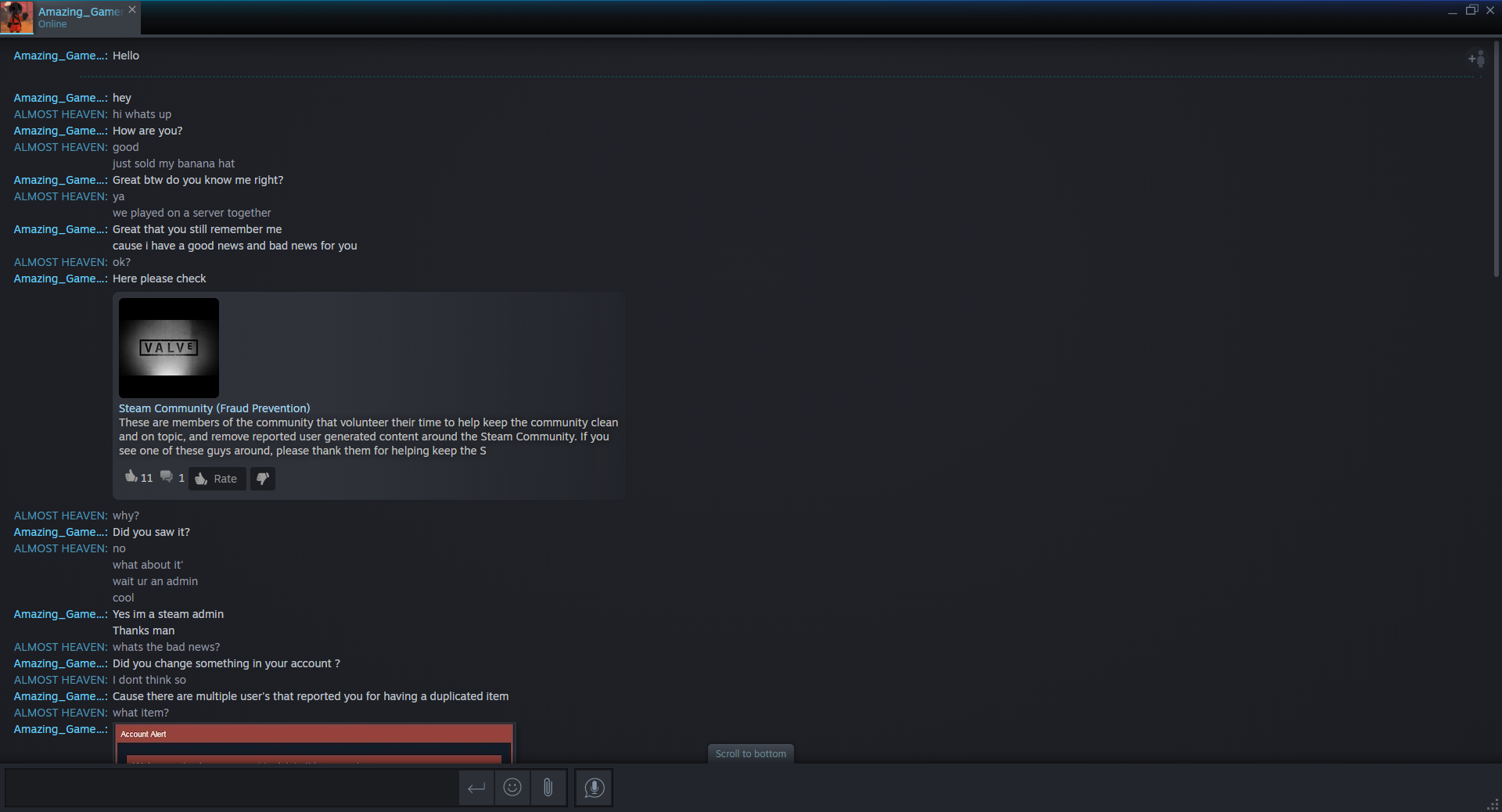Click the thumbs-down rate icon

[x=263, y=479]
